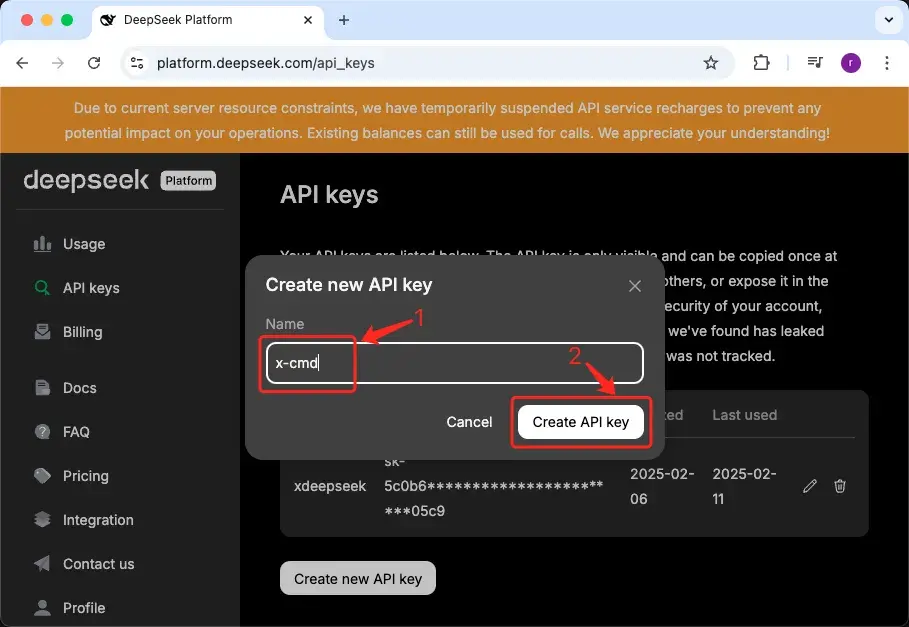Open the browser extensions puzzle icon

coord(761,62)
